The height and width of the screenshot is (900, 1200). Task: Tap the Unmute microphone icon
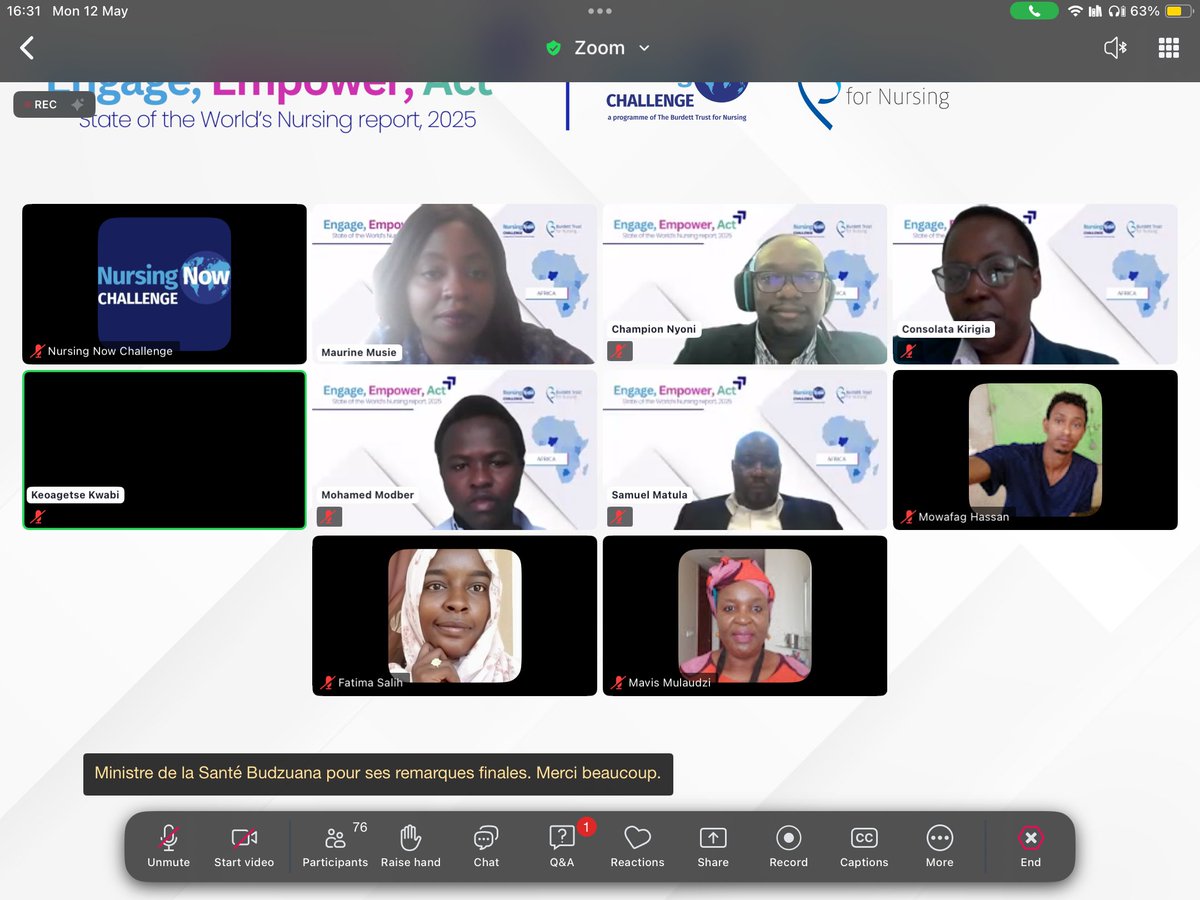click(x=168, y=838)
